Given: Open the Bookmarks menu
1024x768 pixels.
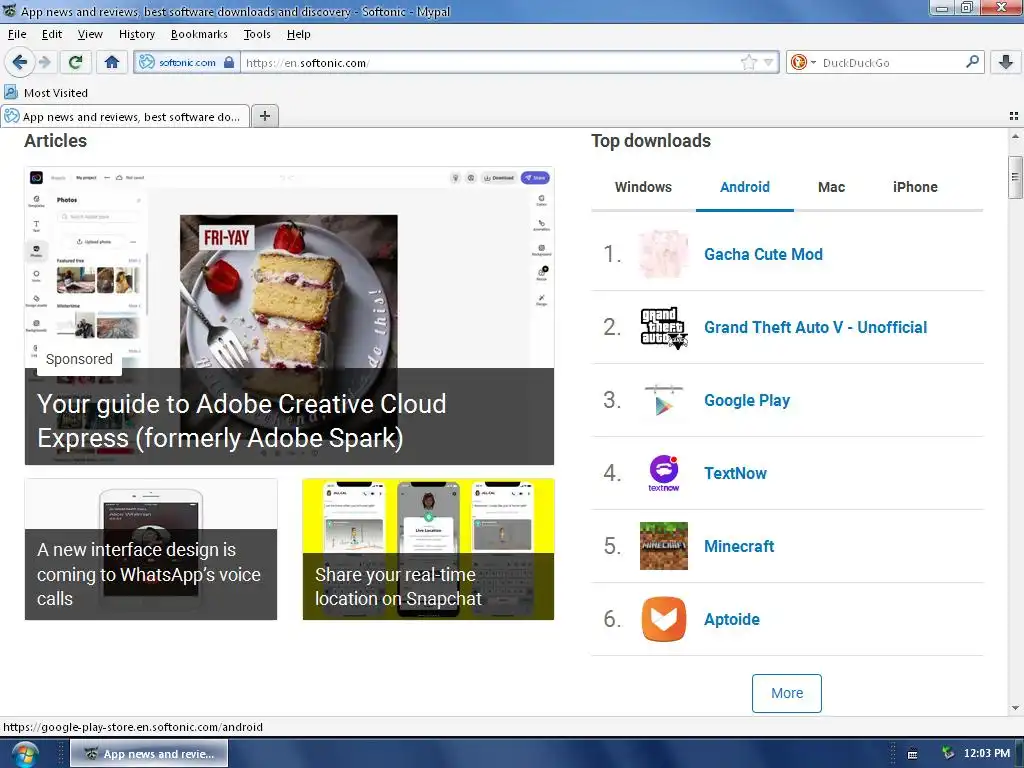Looking at the screenshot, I should click(x=199, y=34).
